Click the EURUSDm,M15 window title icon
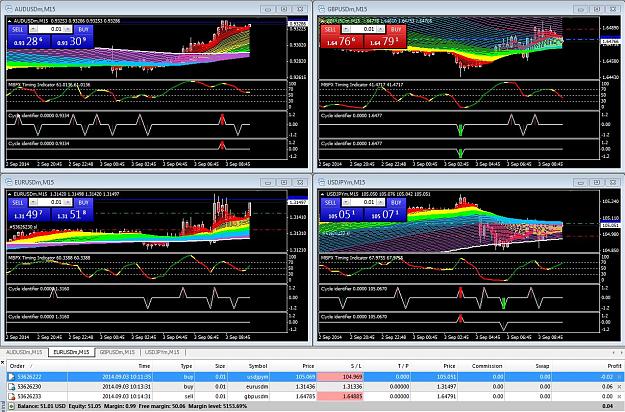This screenshot has width=625, height=412. (x=9, y=182)
